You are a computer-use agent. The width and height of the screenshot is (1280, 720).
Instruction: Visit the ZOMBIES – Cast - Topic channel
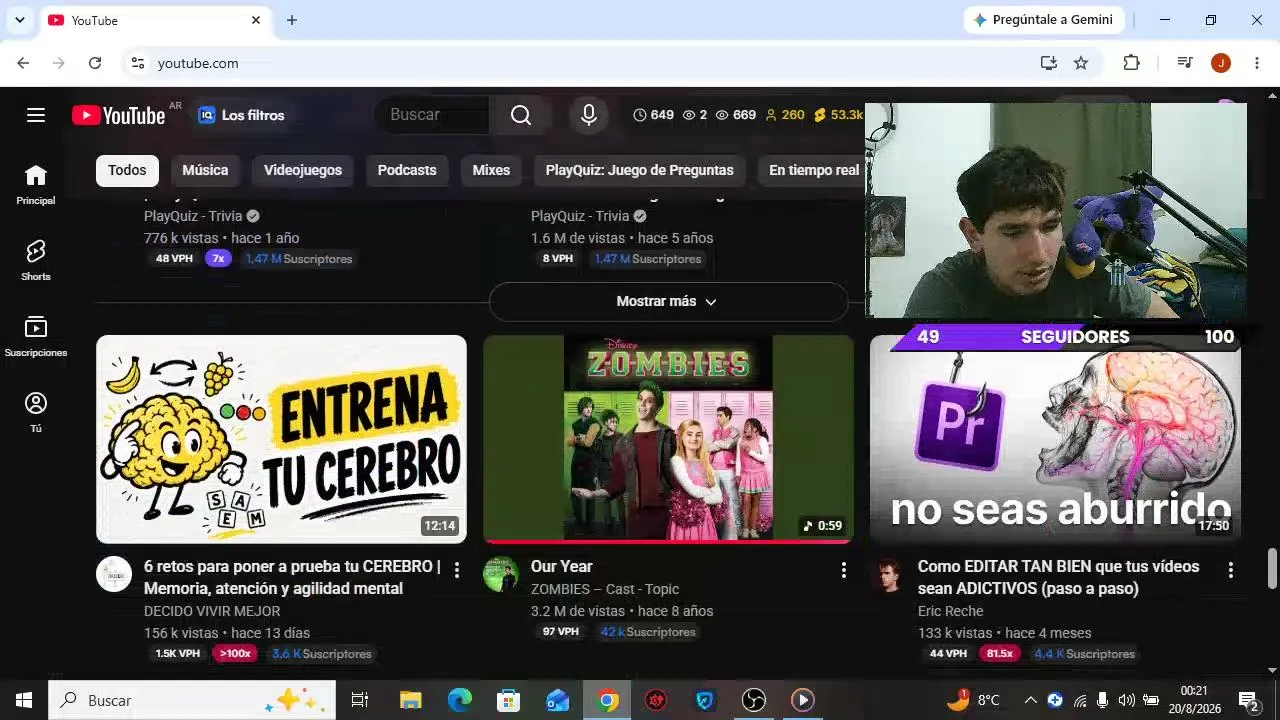(x=605, y=589)
